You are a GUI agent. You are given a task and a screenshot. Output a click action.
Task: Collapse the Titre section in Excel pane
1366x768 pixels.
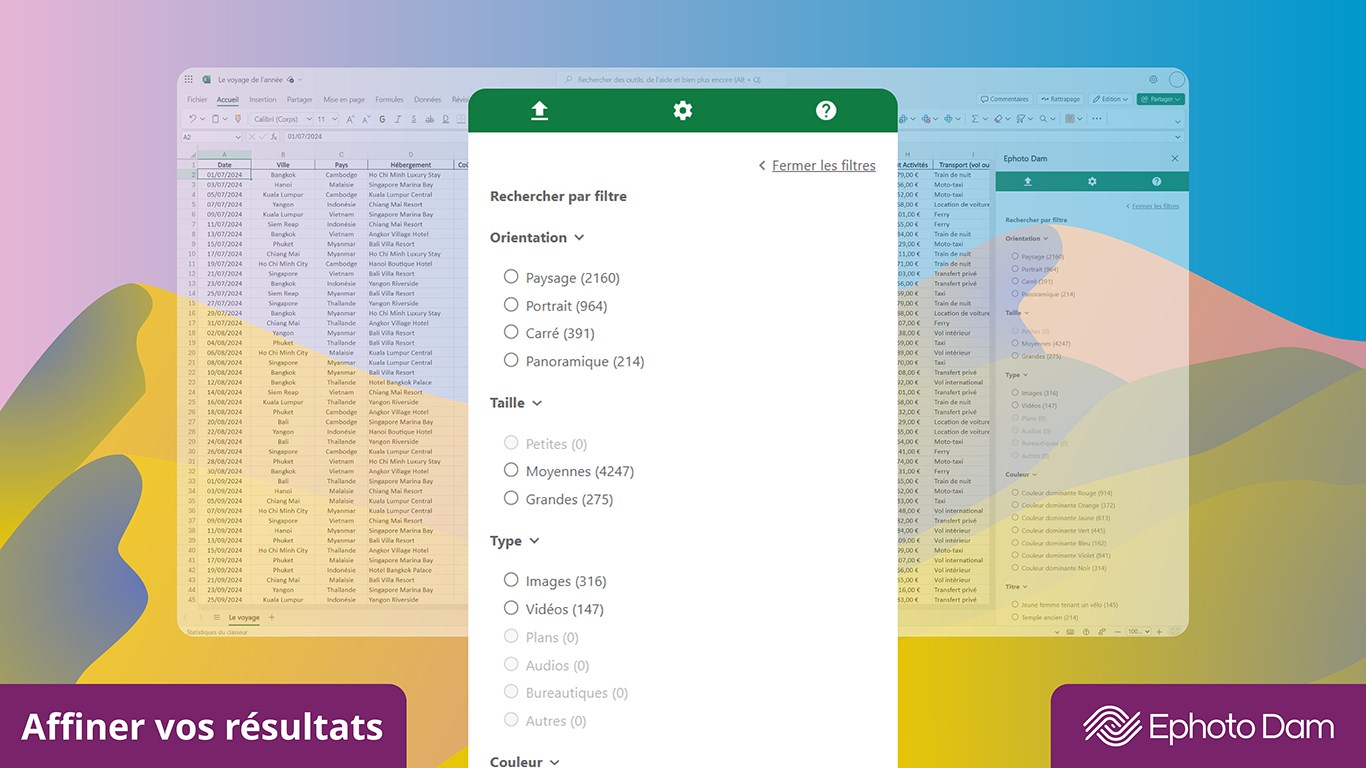(x=1026, y=587)
